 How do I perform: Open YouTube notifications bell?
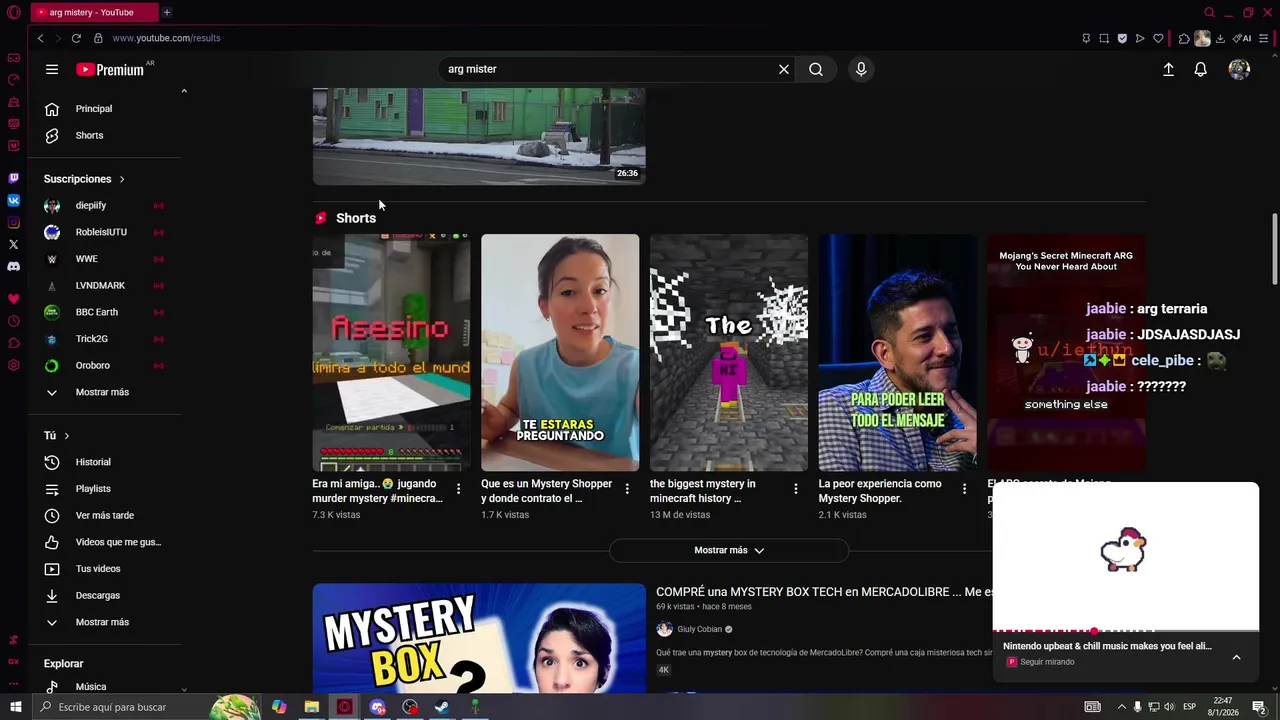coord(1201,69)
